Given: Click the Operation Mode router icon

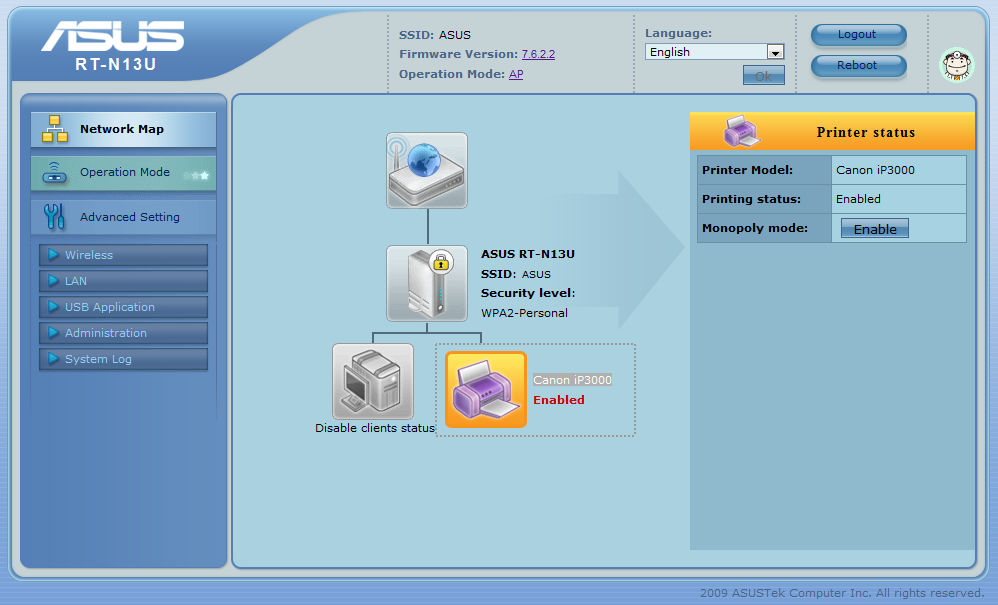Looking at the screenshot, I should (55, 172).
